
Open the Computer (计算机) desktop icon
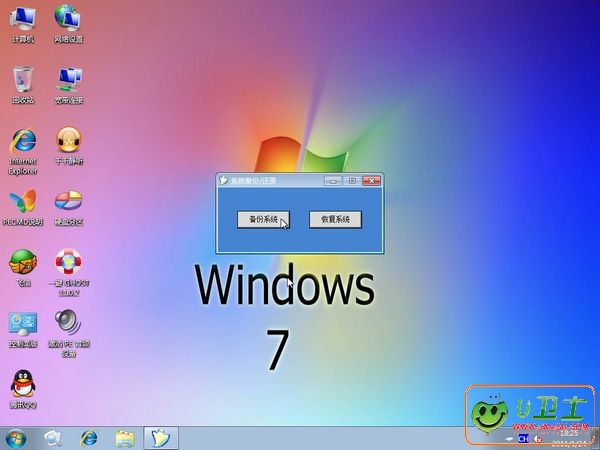point(22,19)
